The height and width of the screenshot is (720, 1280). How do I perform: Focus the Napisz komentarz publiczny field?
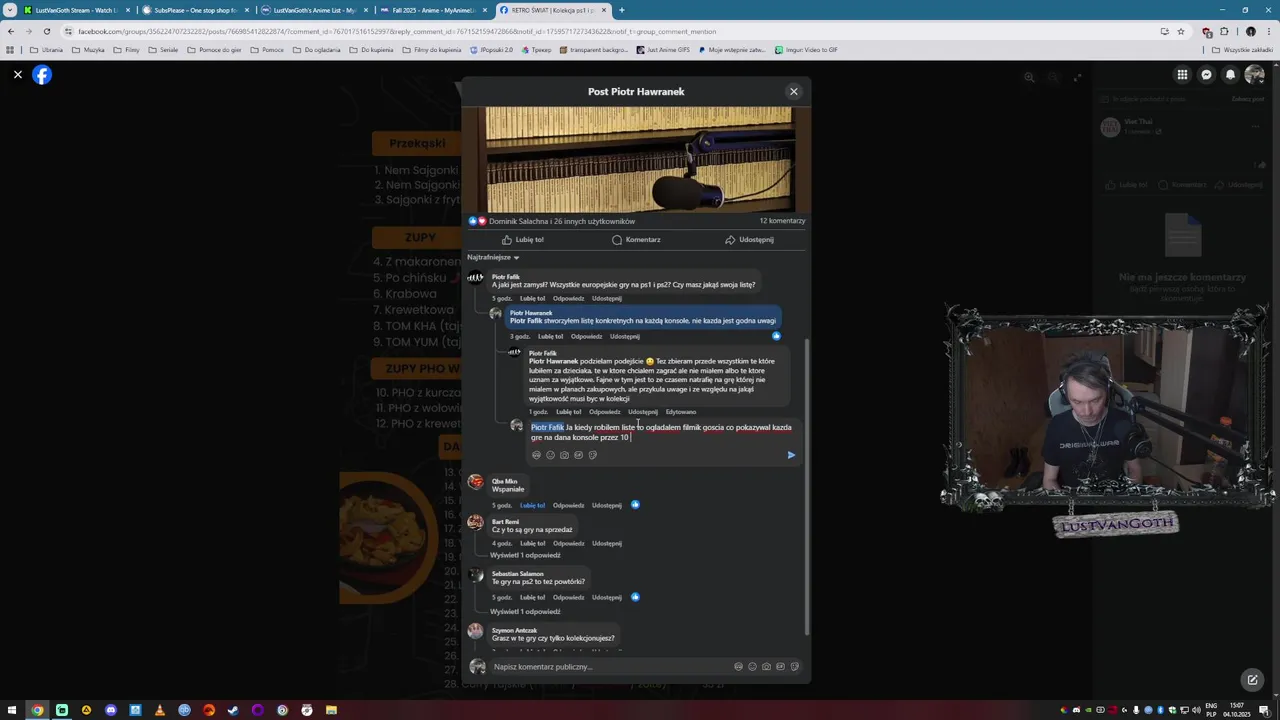(610, 667)
